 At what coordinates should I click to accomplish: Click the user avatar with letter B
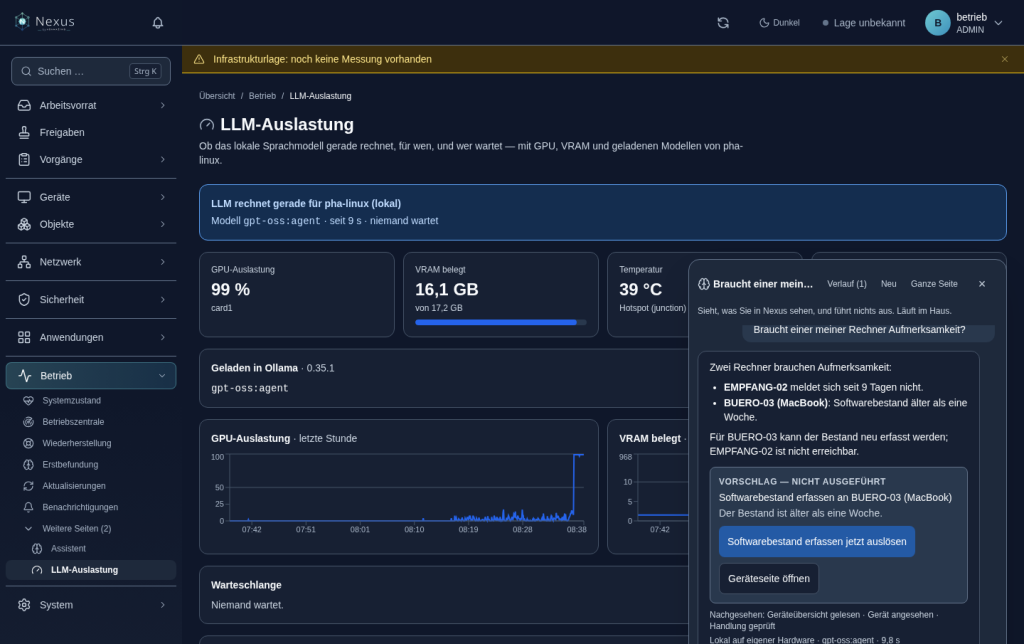[x=937, y=23]
